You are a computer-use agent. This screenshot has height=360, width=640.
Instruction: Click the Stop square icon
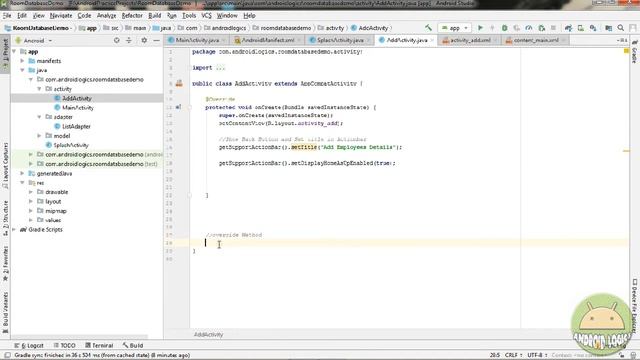tap(553, 28)
